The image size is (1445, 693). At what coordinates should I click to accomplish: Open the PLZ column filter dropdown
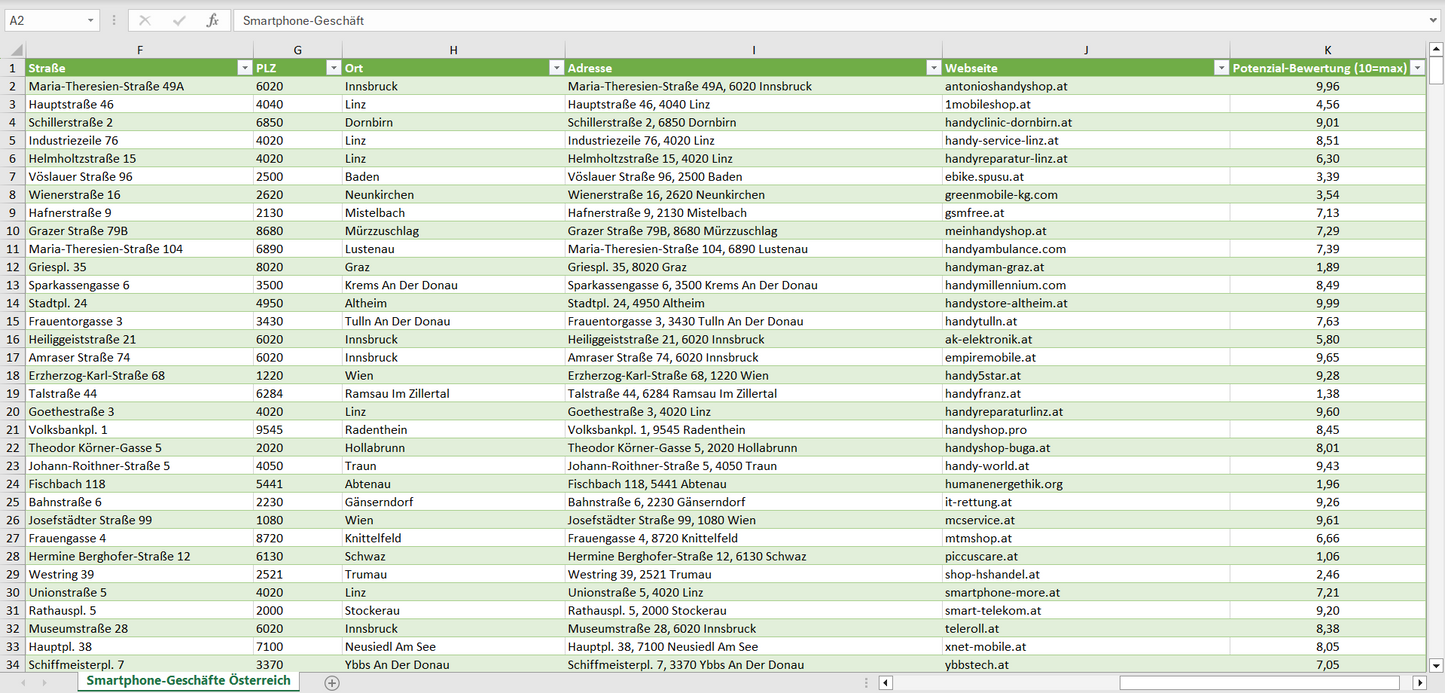[x=333, y=68]
